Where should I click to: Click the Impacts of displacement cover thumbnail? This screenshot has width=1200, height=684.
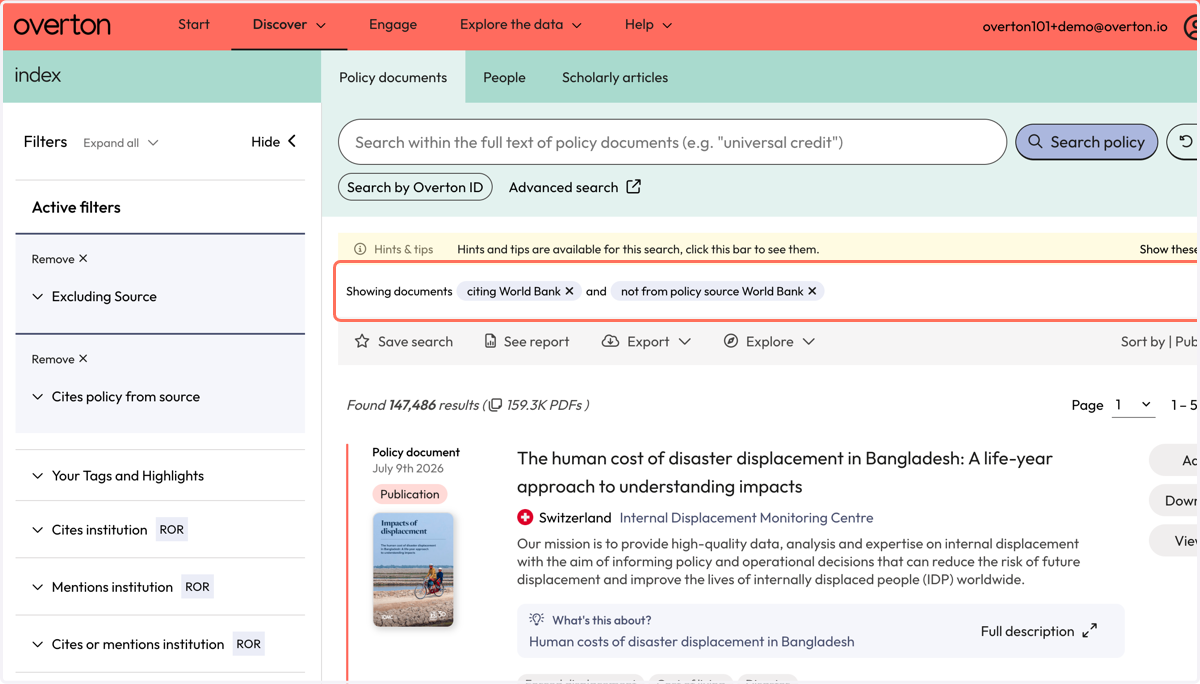coord(413,570)
